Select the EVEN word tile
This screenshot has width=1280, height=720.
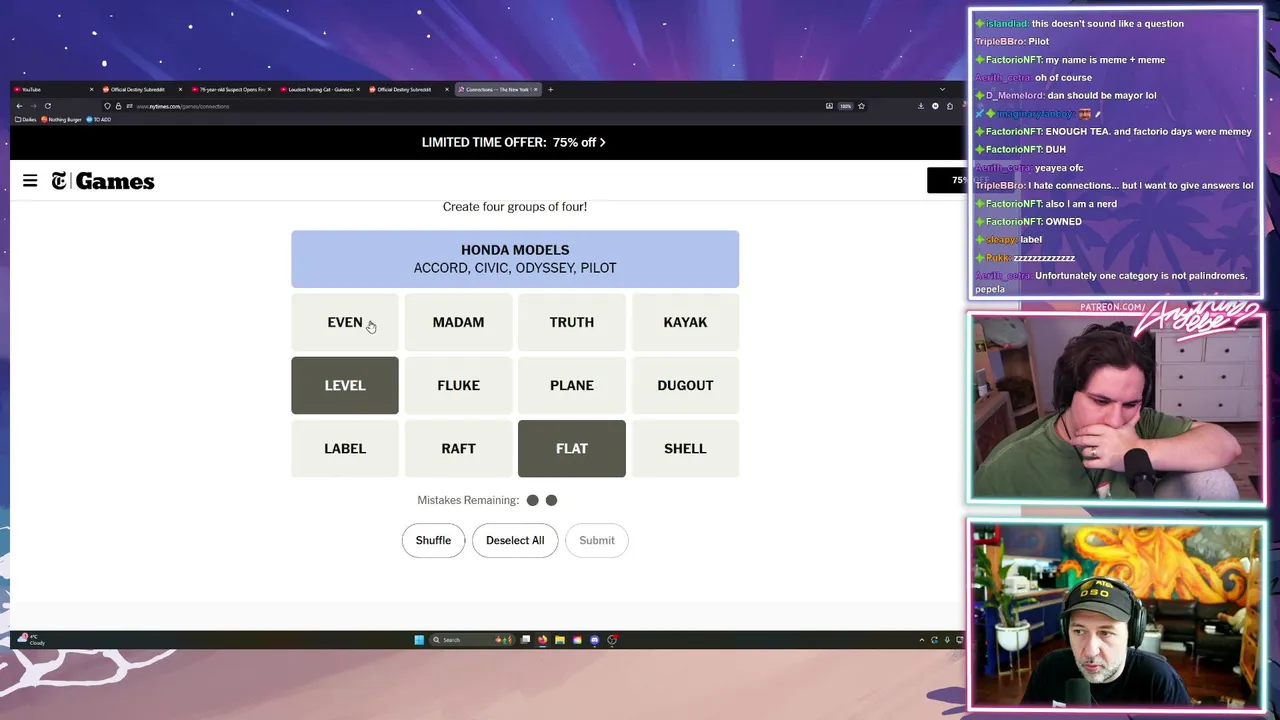tap(345, 322)
